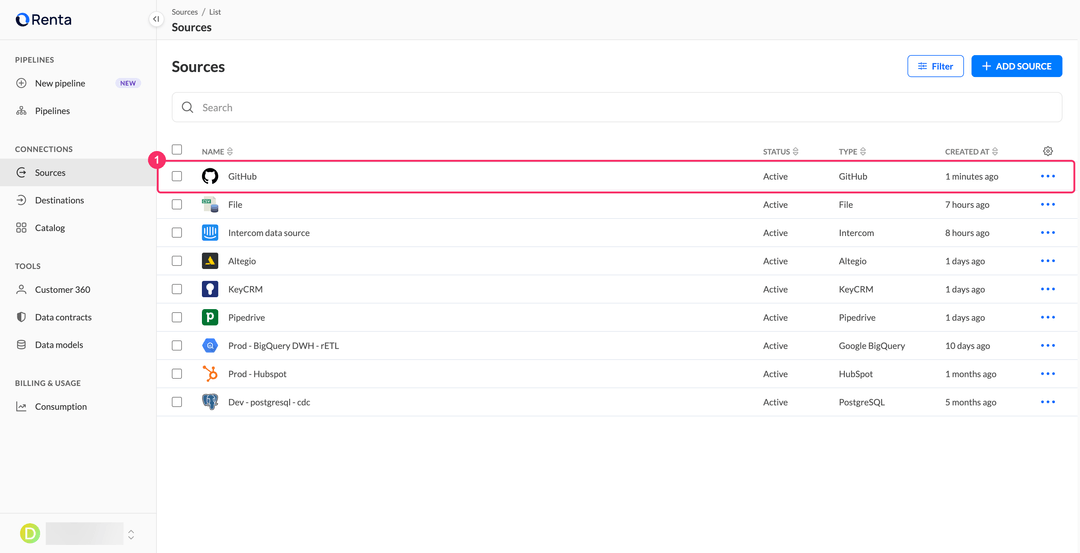Click the Filter button
Image resolution: width=1080 pixels, height=553 pixels.
(x=935, y=66)
